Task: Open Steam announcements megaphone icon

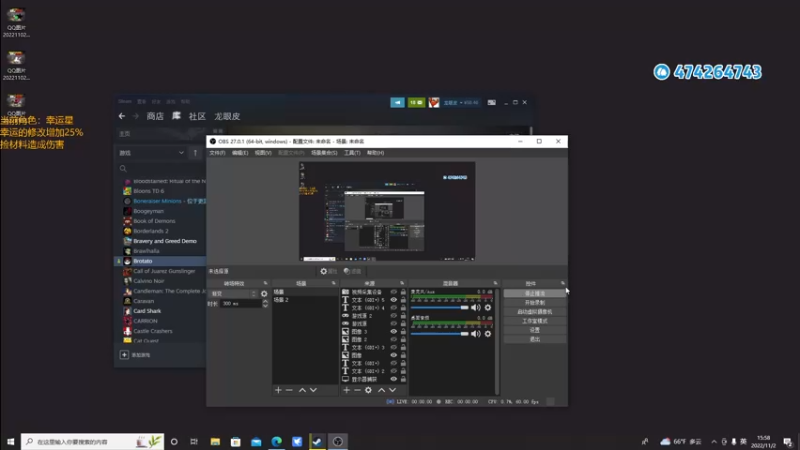Action: click(397, 103)
